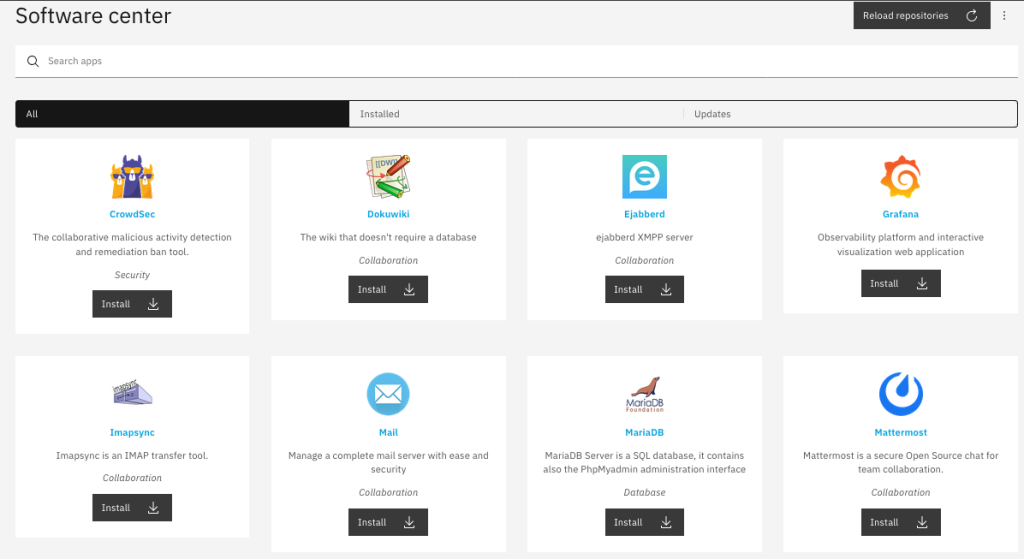The width and height of the screenshot is (1024, 559).
Task: Install the Grafana application
Action: (x=901, y=283)
